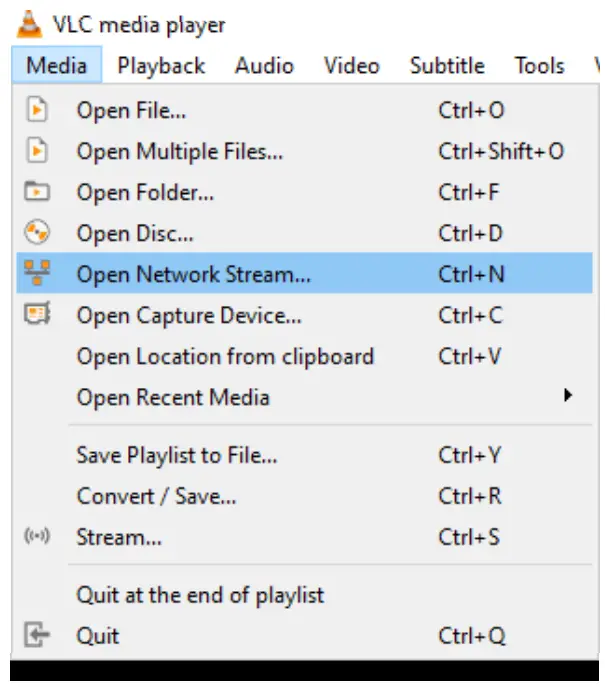
Task: Open the Audio menu
Action: click(x=264, y=66)
